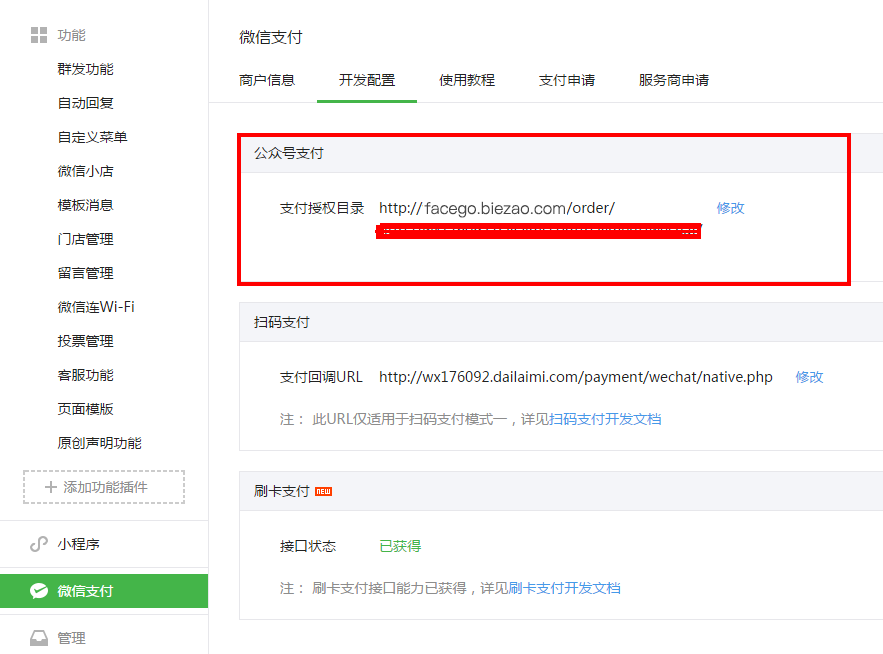
Task: Switch to the 商户信息 tab
Action: tap(267, 80)
